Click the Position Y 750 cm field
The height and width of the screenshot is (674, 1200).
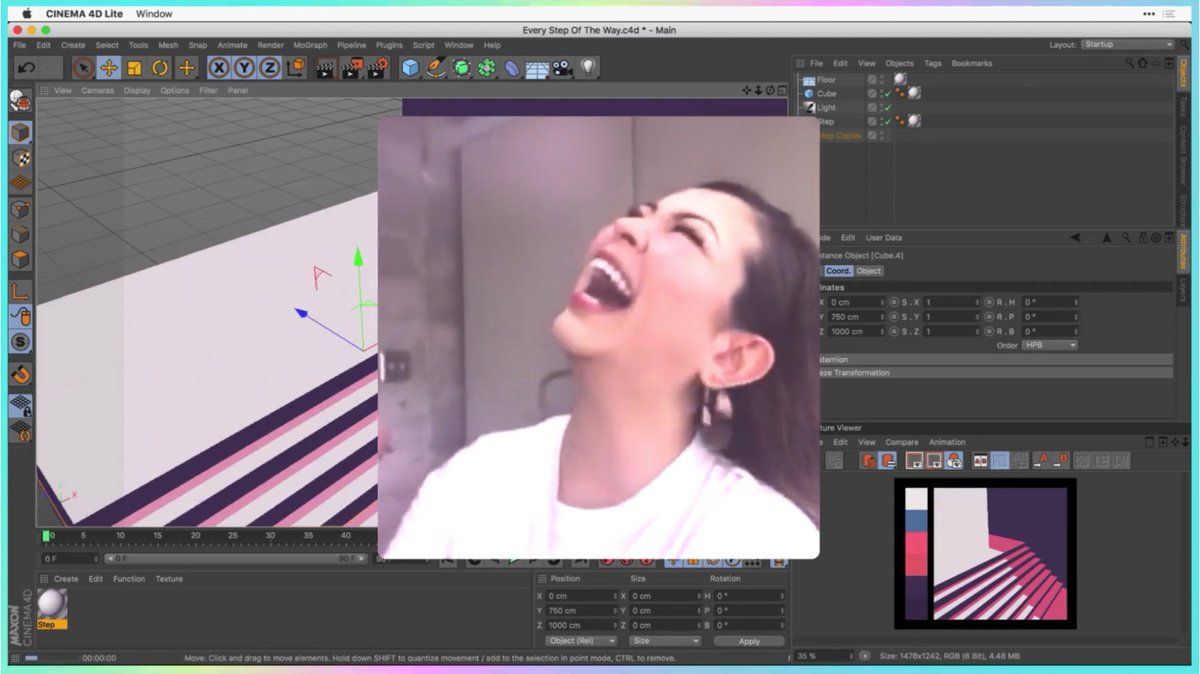pos(582,610)
